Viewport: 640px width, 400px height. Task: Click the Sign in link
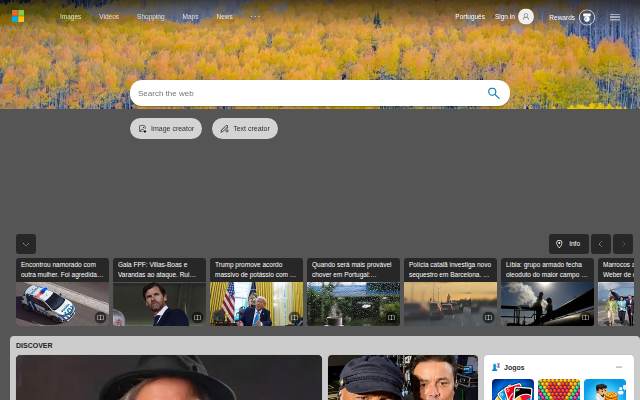pyautogui.click(x=504, y=17)
